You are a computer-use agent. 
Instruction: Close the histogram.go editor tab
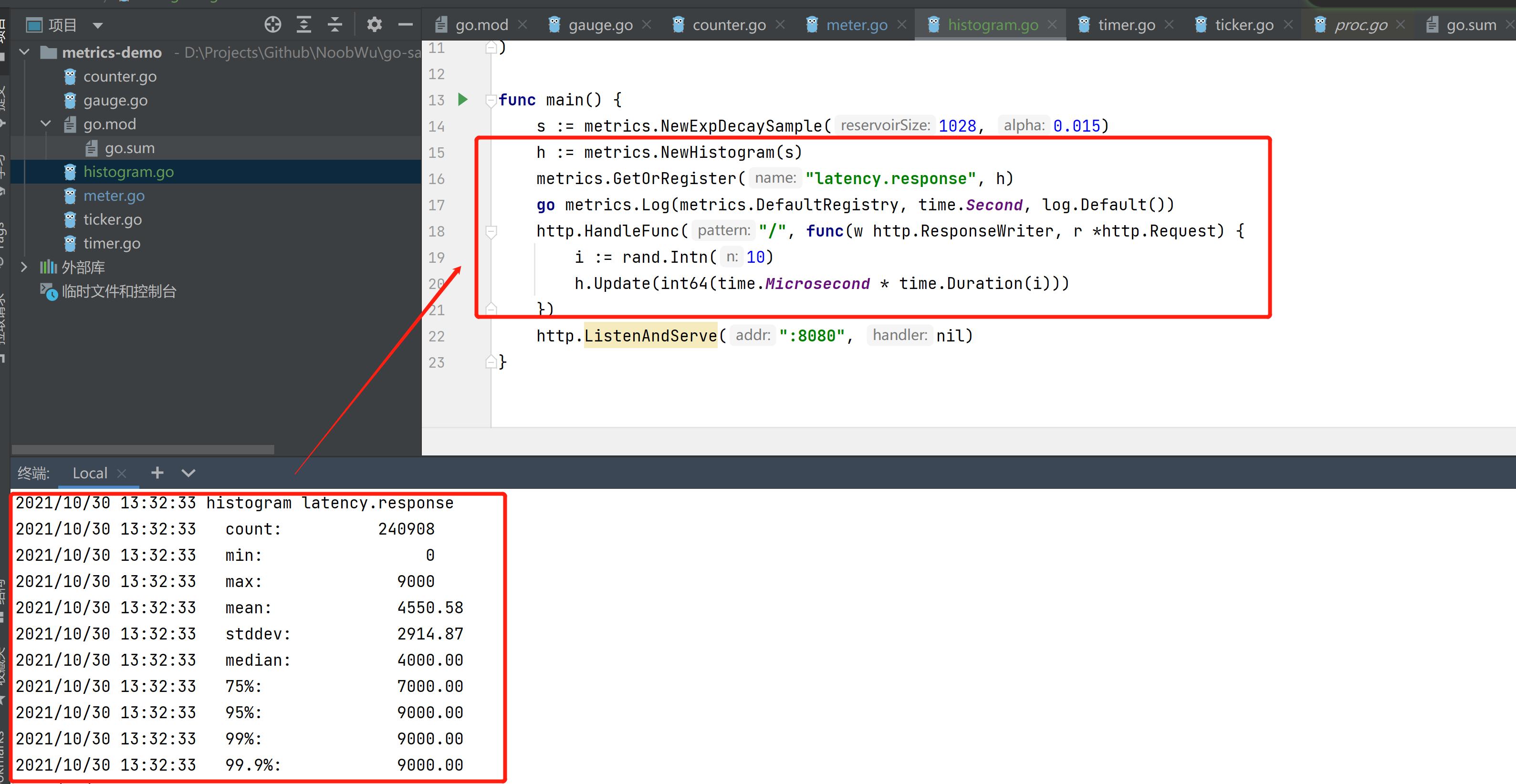[x=1052, y=25]
